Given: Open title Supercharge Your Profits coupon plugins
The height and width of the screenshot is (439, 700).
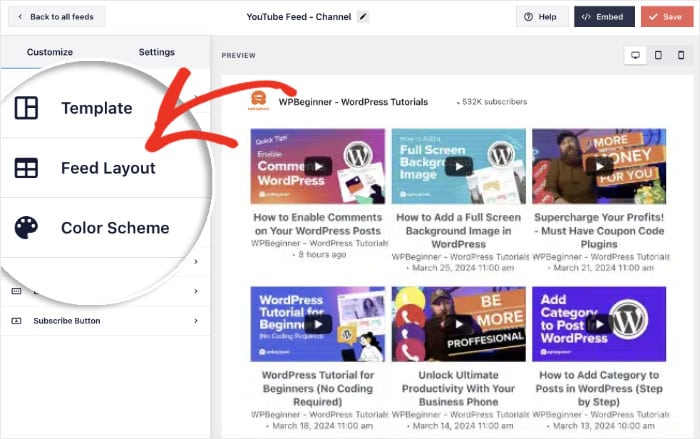Looking at the screenshot, I should pos(599,231).
